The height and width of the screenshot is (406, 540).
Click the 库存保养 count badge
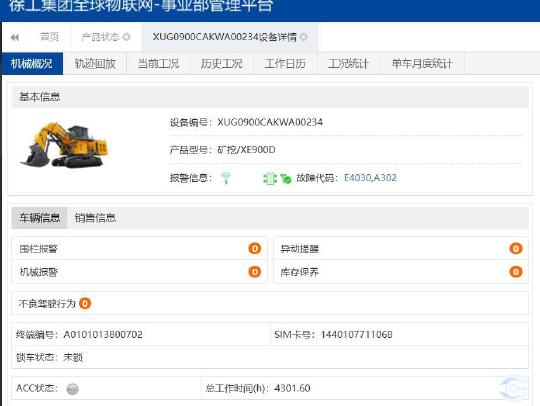coord(516,272)
